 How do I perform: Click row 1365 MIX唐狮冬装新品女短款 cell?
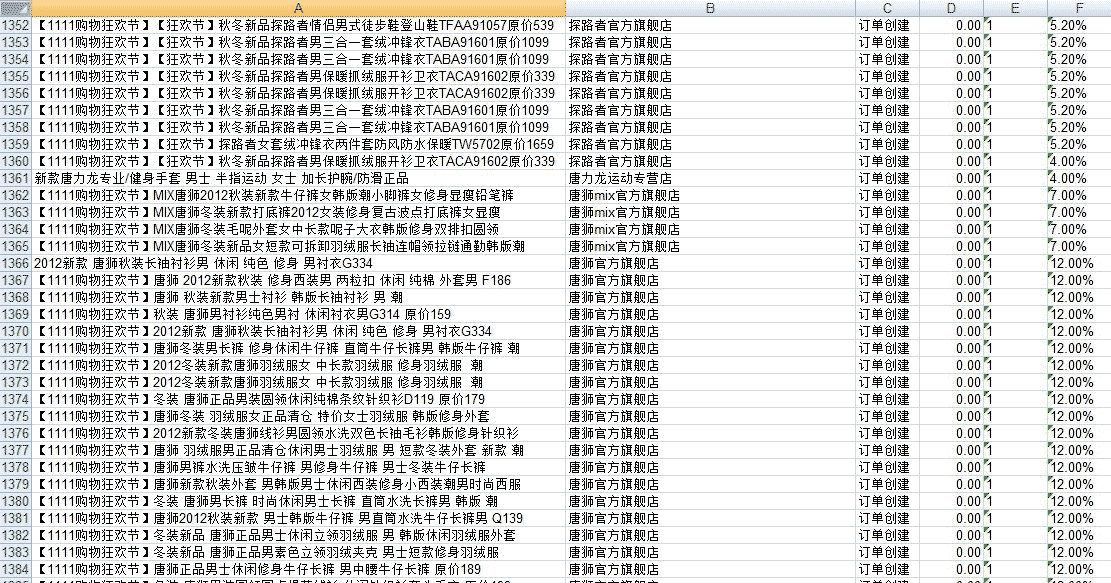coord(298,247)
